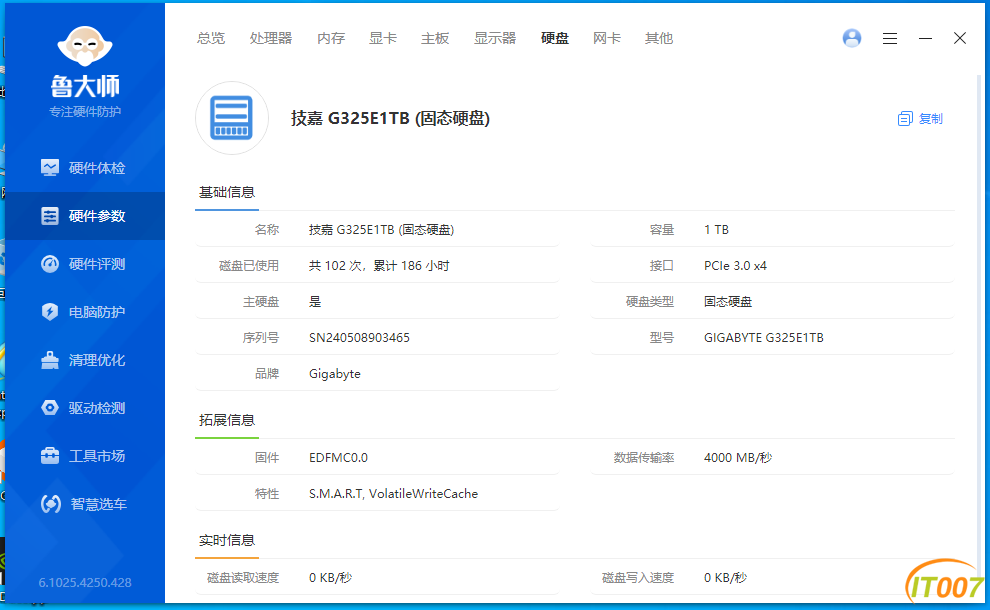This screenshot has height=610, width=990.
Task: Switch to the 显卡 tab
Action: (383, 39)
